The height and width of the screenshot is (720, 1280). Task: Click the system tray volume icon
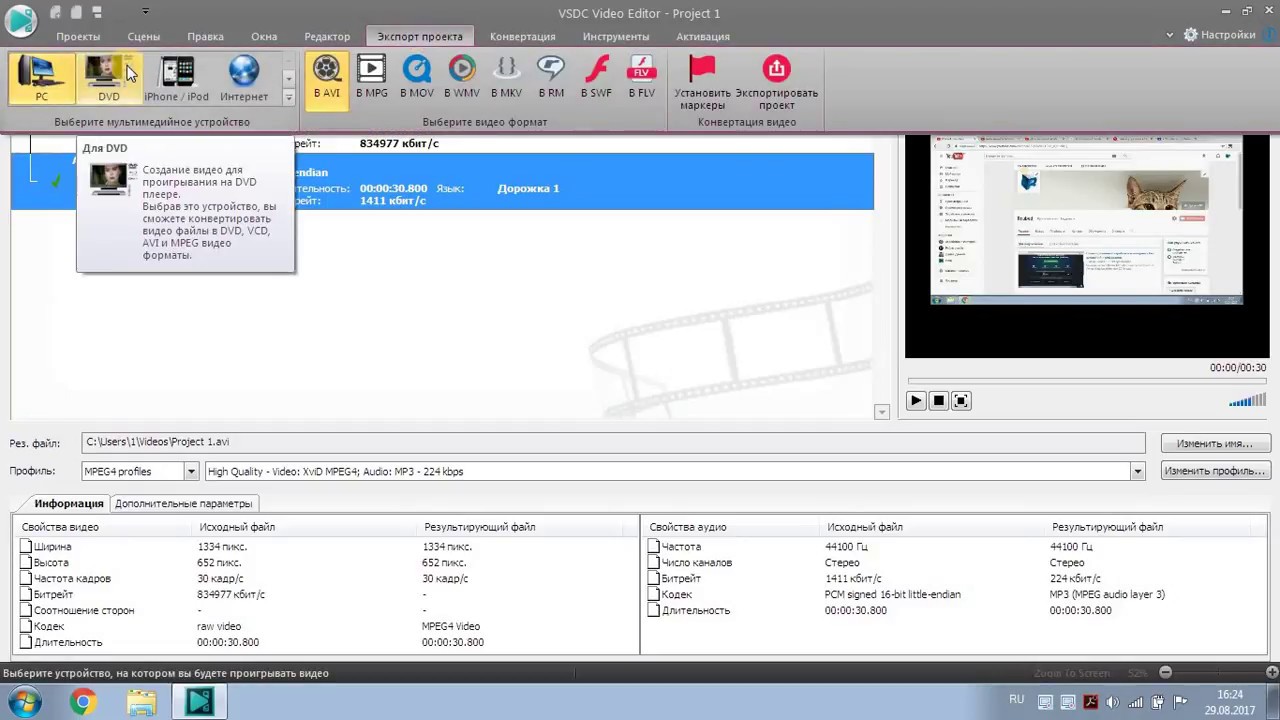pos(1112,702)
